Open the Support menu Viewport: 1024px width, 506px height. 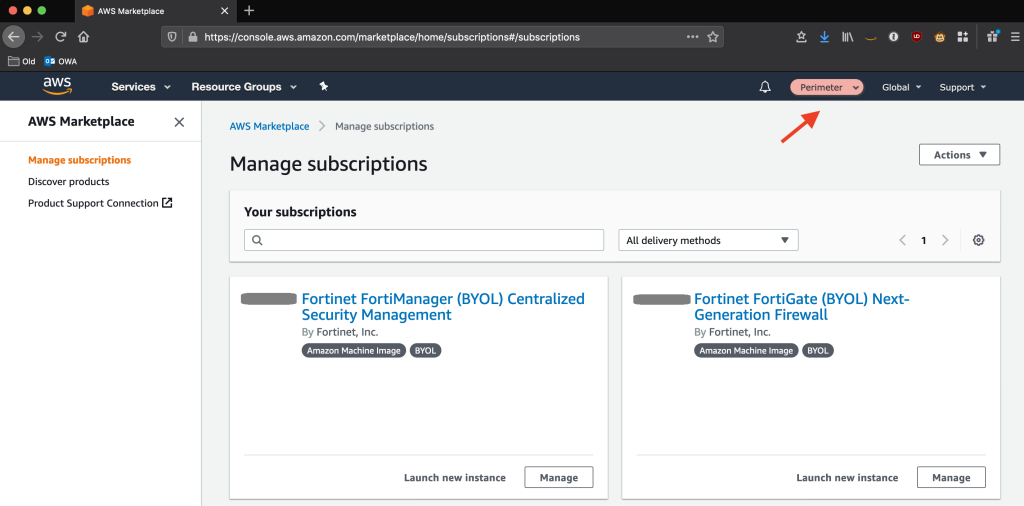[x=962, y=87]
